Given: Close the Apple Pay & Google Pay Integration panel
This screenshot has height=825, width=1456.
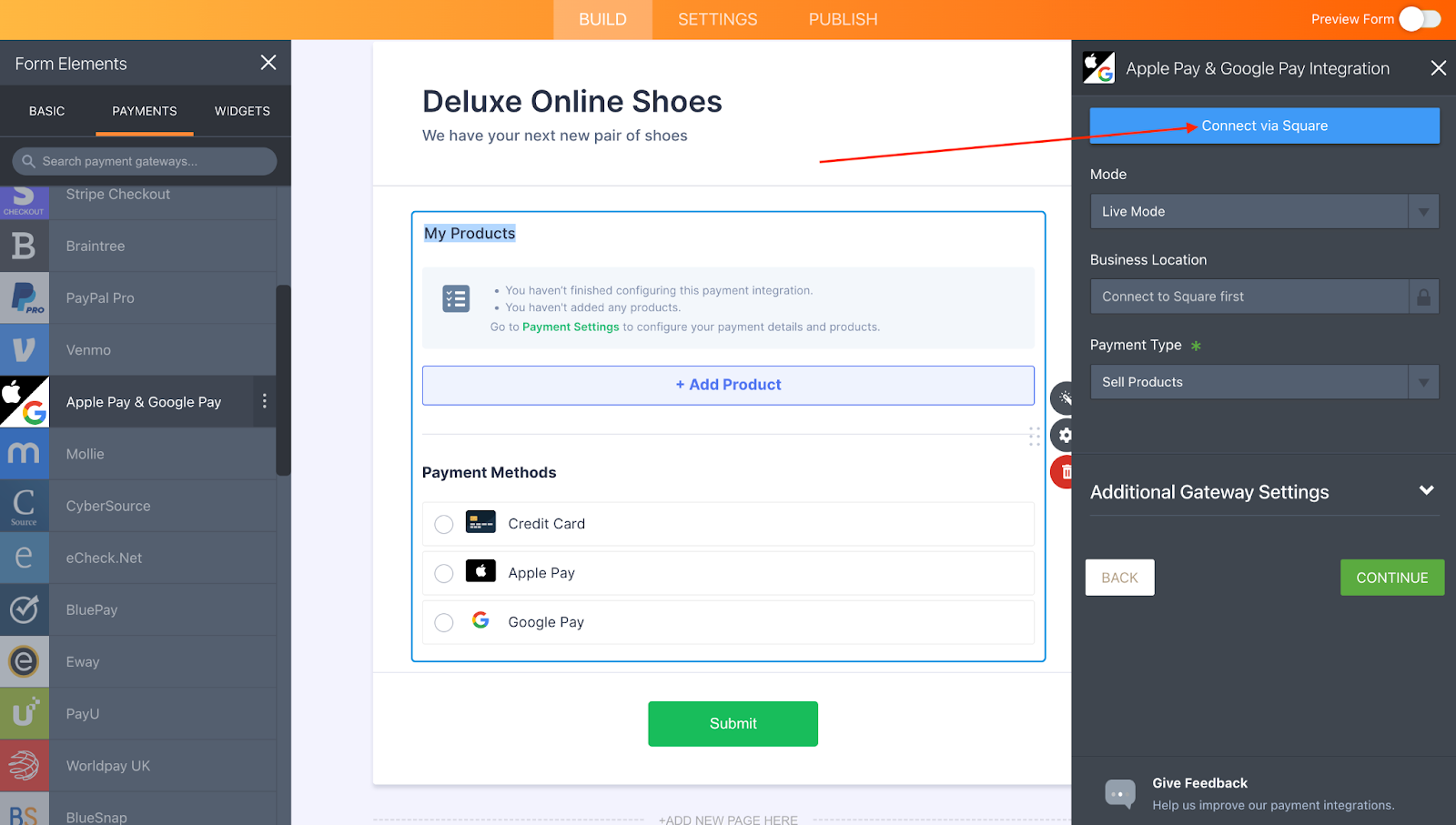Looking at the screenshot, I should tap(1439, 68).
